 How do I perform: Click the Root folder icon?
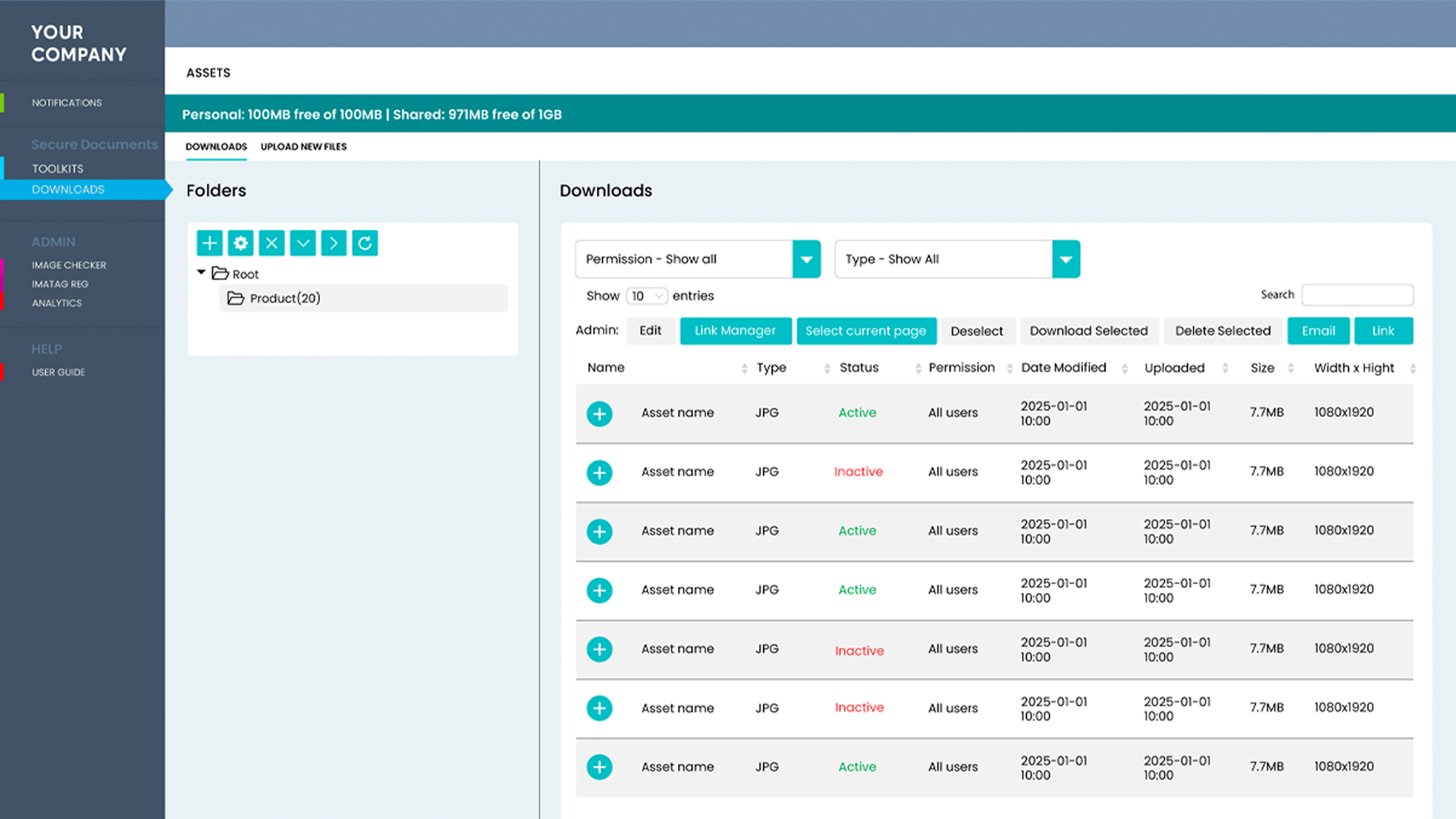[x=220, y=273]
